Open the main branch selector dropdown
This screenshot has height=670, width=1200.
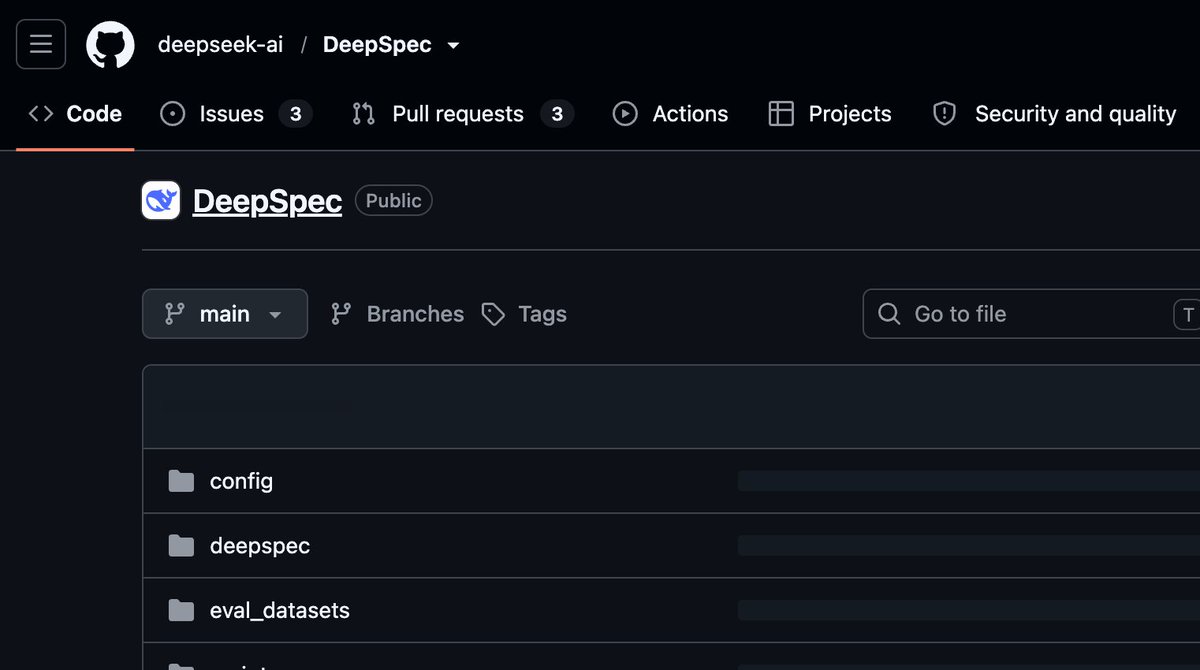point(225,314)
